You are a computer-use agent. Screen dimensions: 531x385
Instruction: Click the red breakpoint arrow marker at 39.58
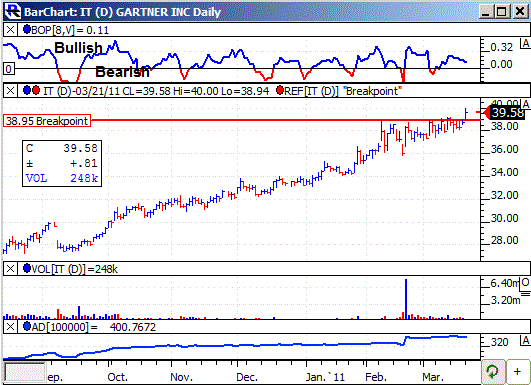pyautogui.click(x=486, y=112)
